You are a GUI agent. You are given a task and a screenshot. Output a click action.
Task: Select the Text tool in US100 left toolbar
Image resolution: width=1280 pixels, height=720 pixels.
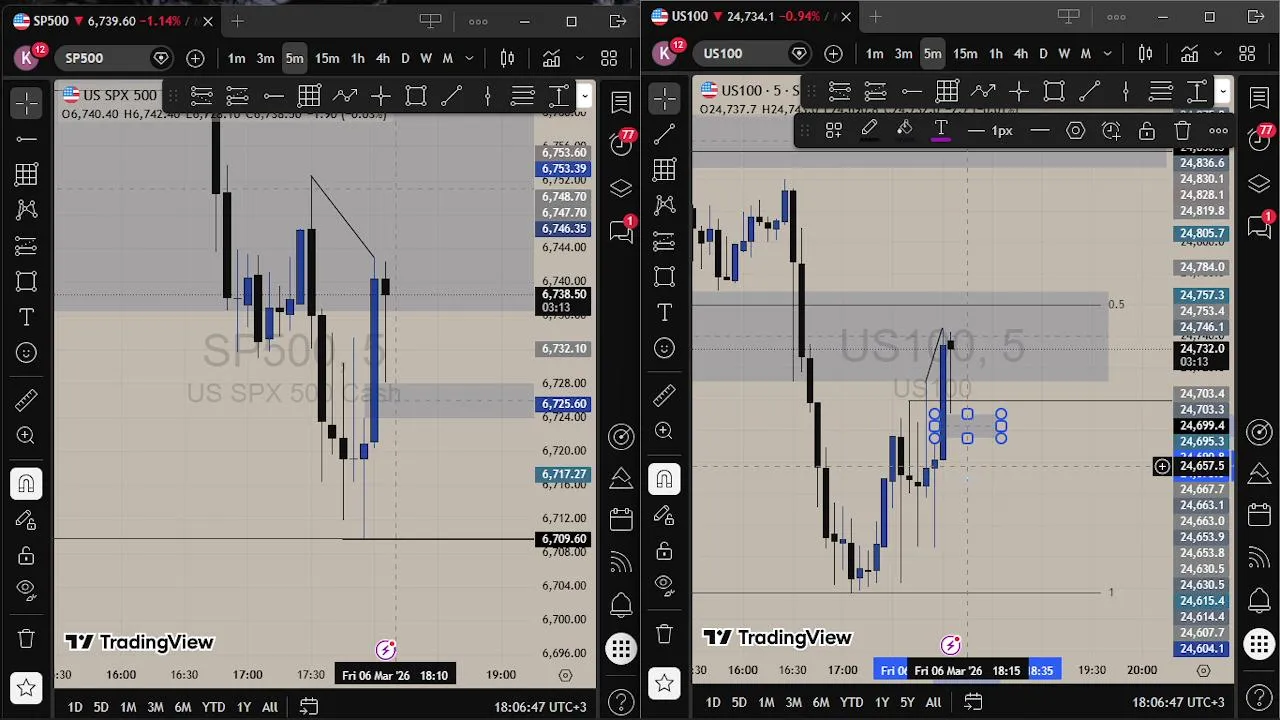tap(665, 313)
